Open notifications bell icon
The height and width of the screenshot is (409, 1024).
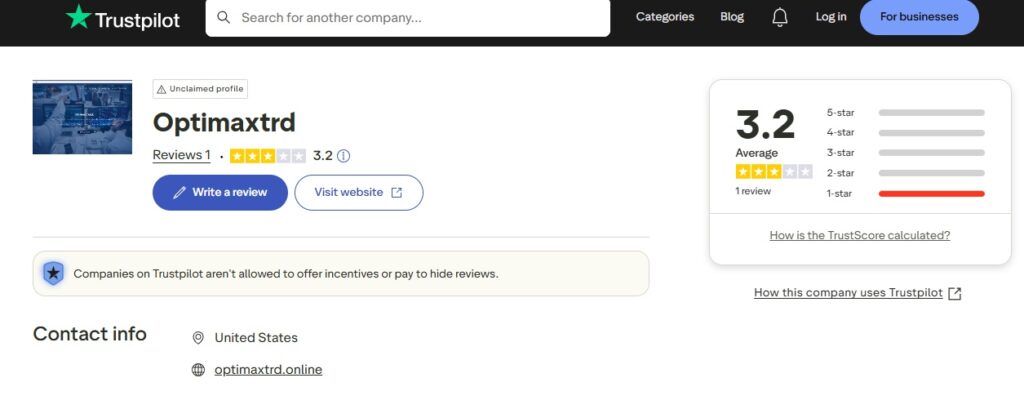[x=780, y=17]
